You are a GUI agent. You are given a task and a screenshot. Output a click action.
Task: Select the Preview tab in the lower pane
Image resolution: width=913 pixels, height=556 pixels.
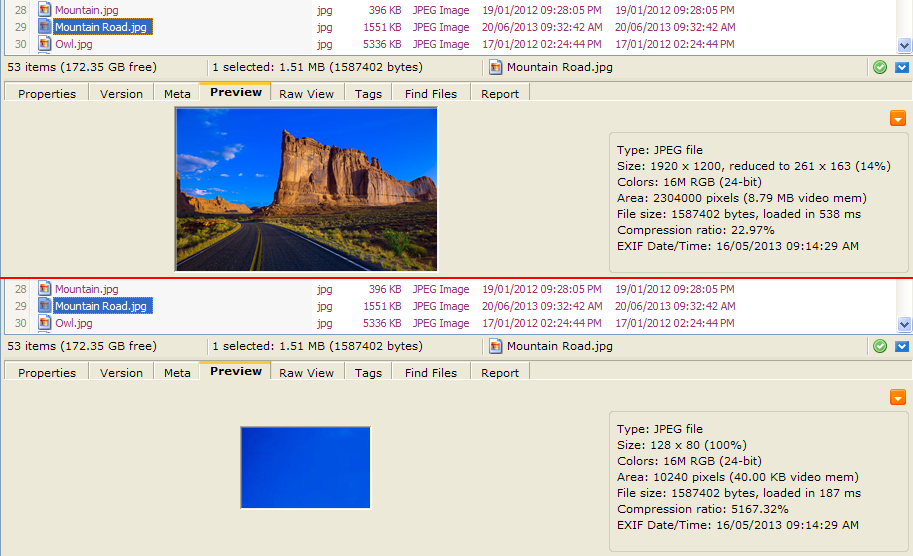[x=236, y=371]
